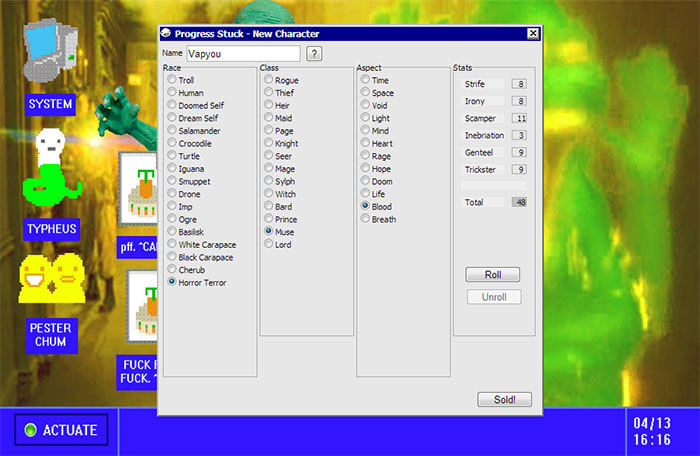The image size is (700, 456).
Task: Open the PESTER CHUM blue label
Action: click(x=51, y=335)
